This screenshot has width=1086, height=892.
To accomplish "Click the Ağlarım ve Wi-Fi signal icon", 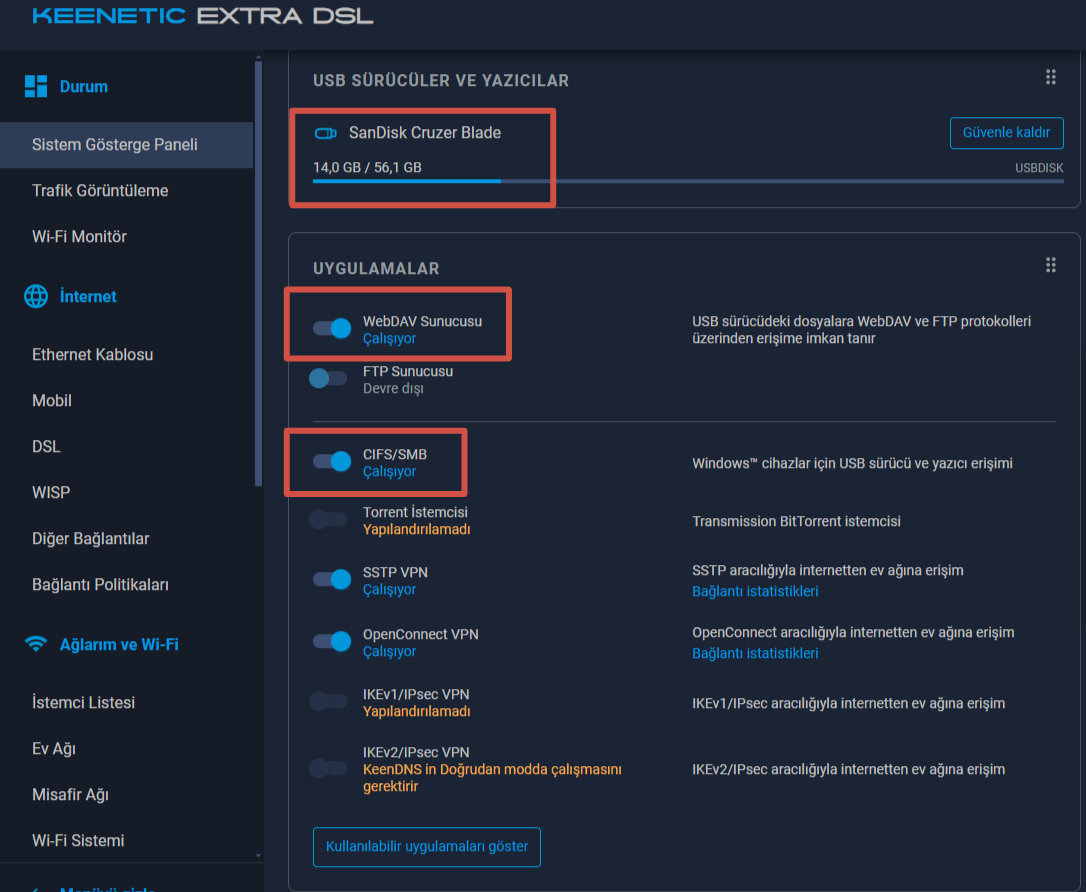I will tap(36, 644).
